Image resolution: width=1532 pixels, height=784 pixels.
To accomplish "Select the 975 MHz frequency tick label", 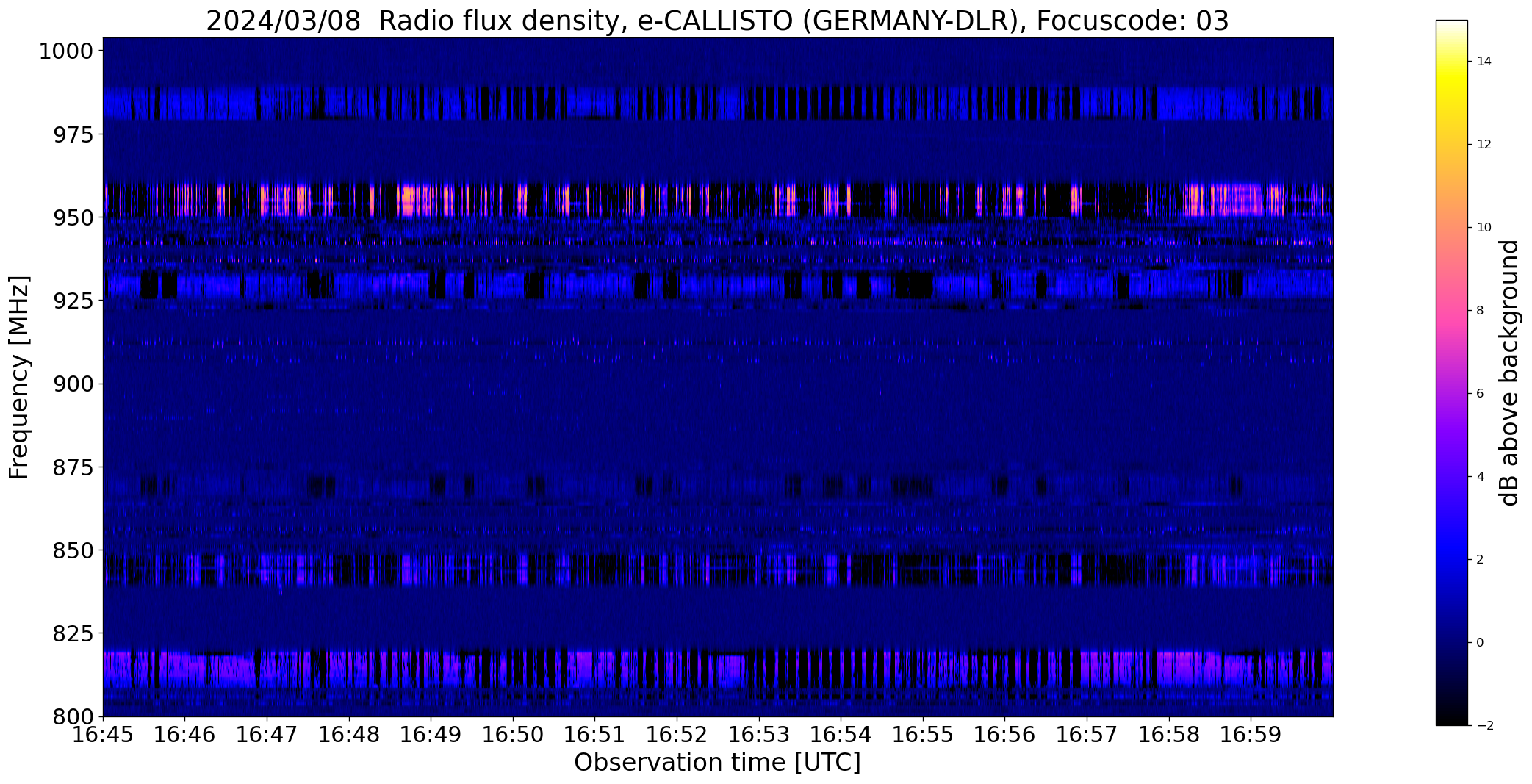I will (x=73, y=134).
